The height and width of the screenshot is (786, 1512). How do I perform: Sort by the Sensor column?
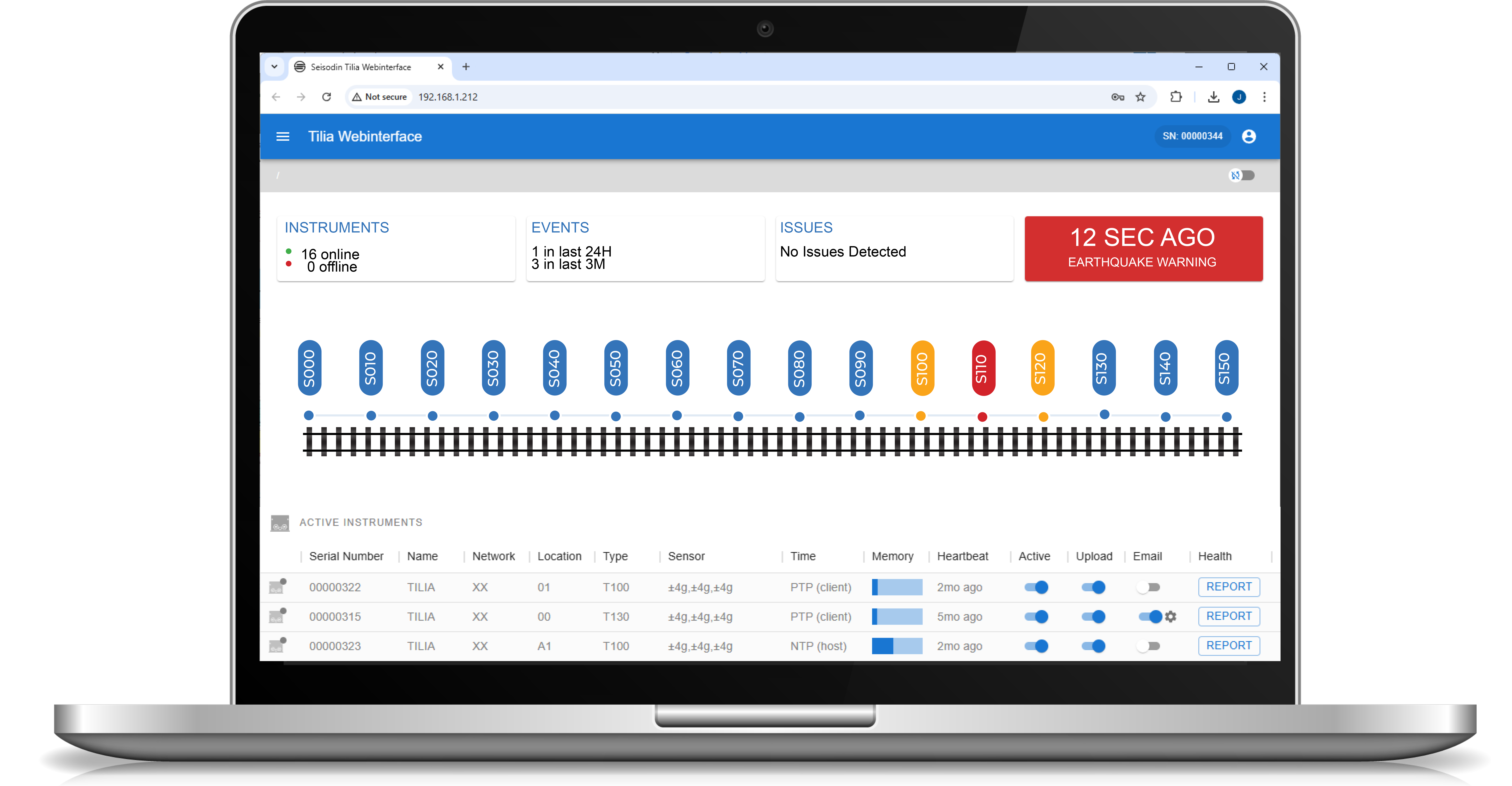pos(686,556)
